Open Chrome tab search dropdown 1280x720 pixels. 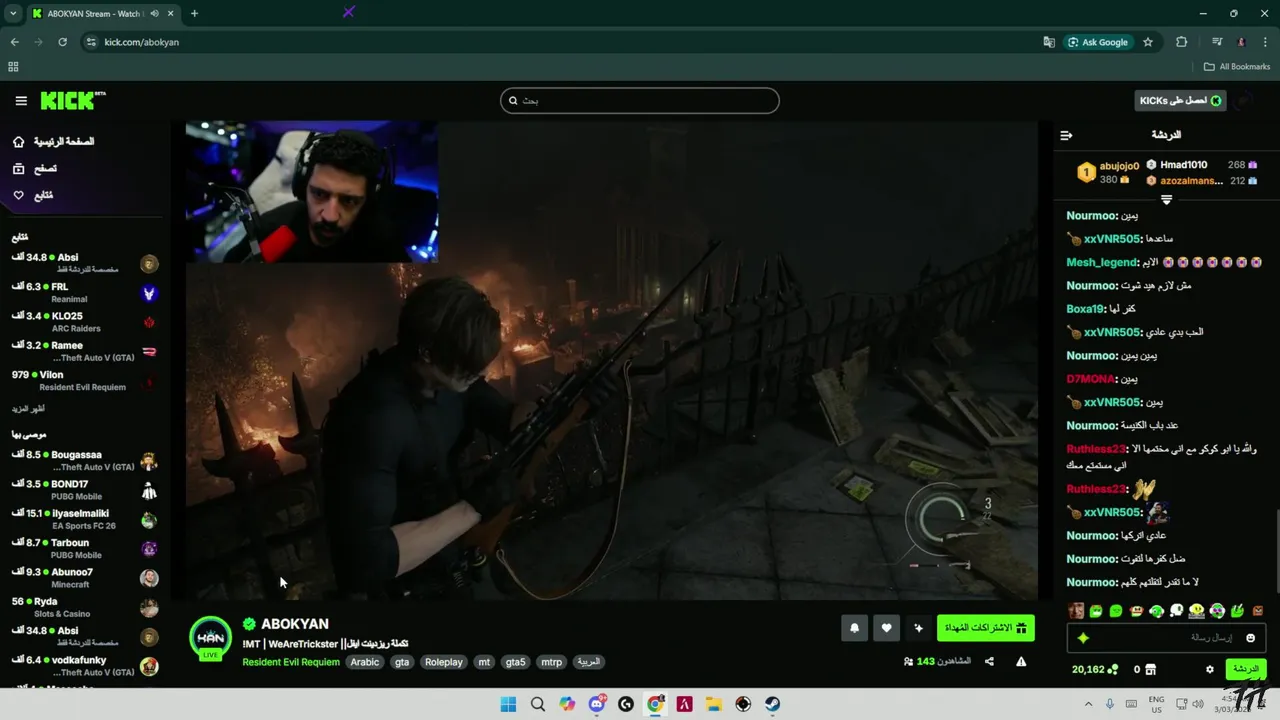pyautogui.click(x=13, y=13)
